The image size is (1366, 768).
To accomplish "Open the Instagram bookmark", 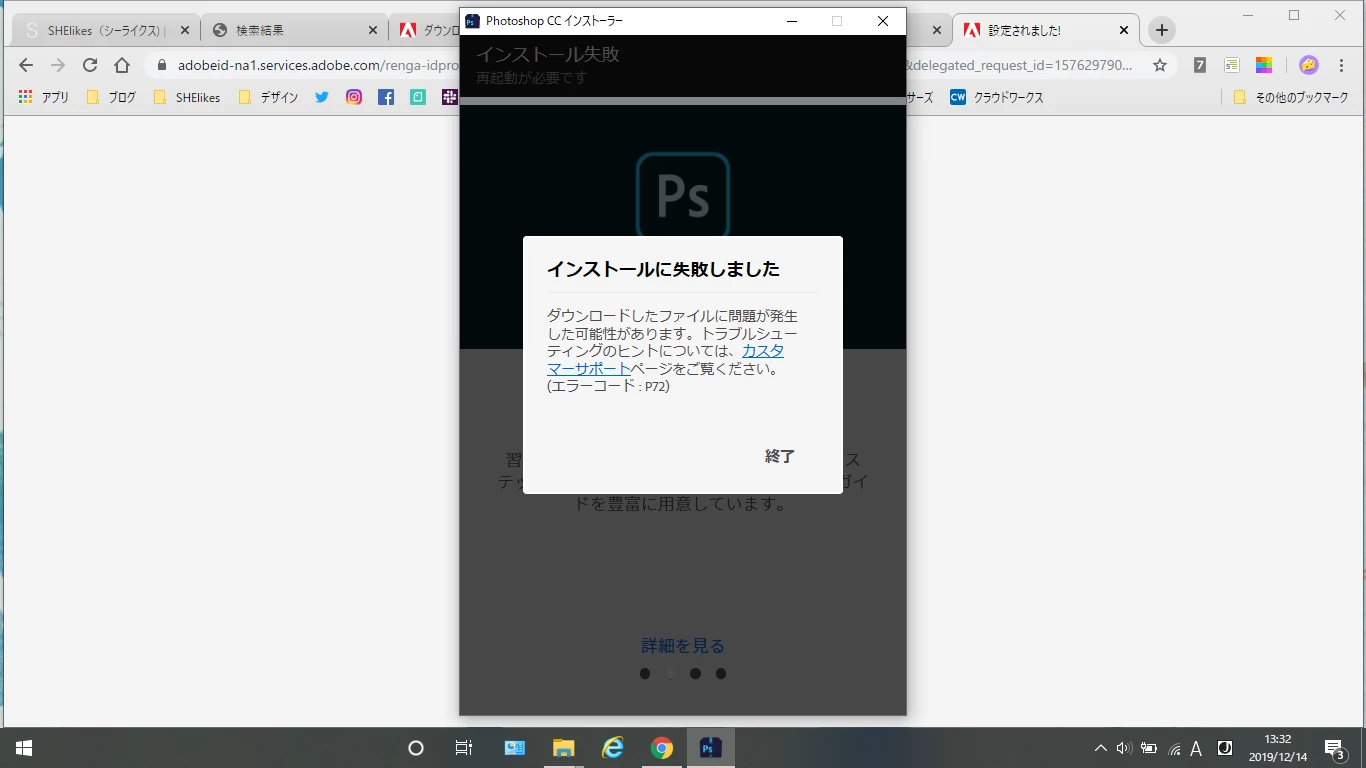I will pyautogui.click(x=354, y=97).
